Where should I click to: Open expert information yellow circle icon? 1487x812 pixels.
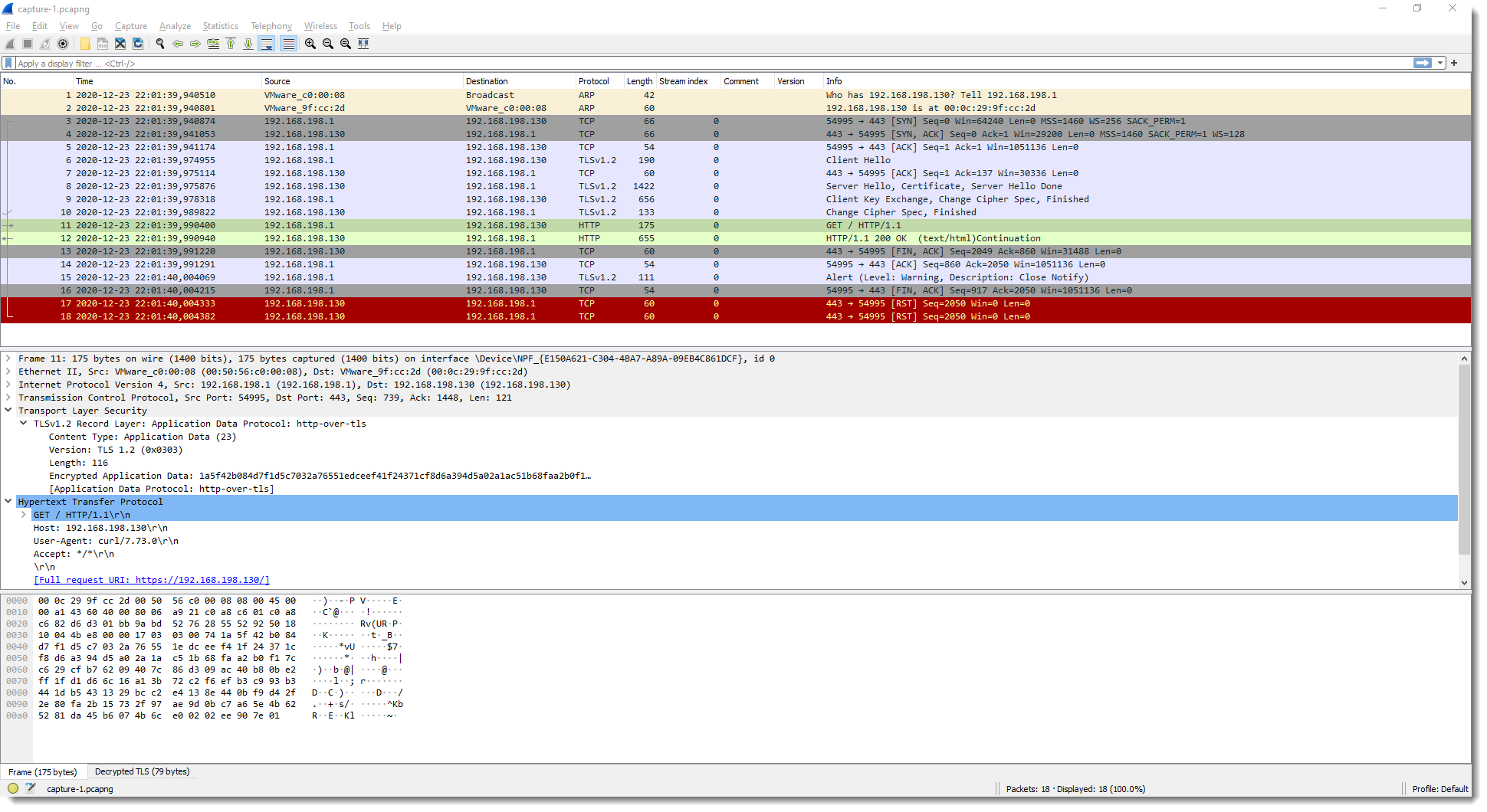coord(13,788)
